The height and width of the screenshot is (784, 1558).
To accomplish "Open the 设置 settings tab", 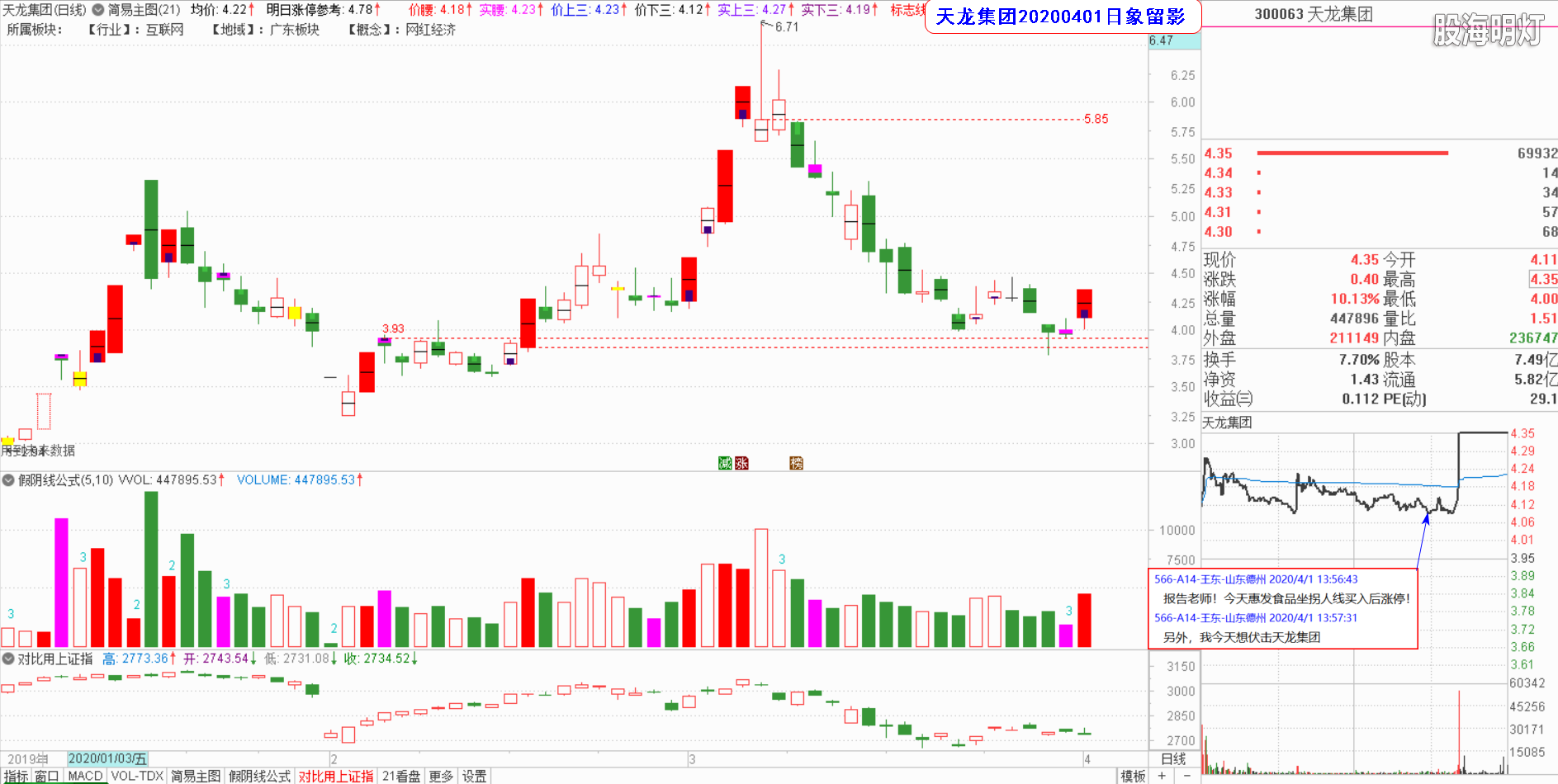I will coord(474,776).
